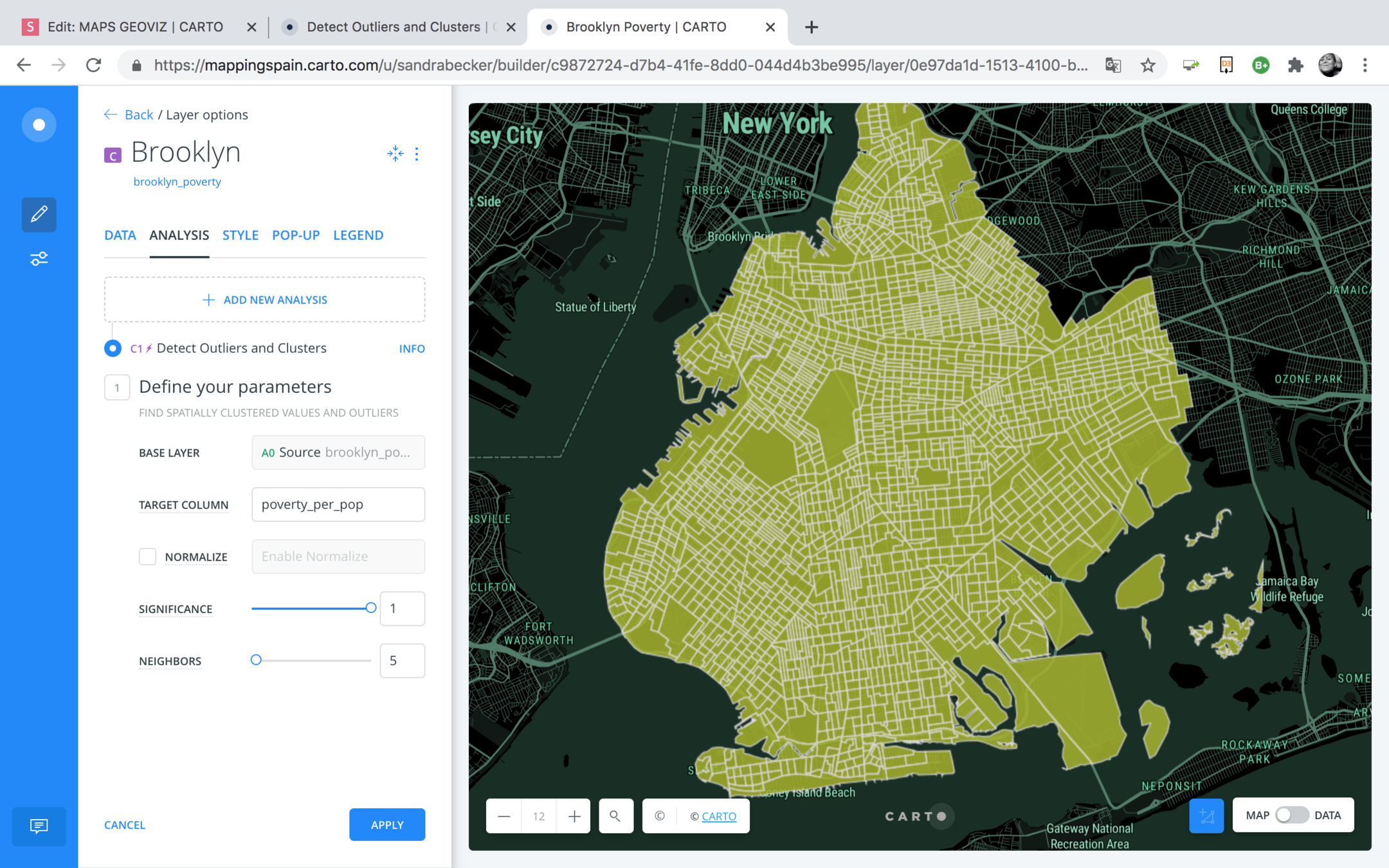Image resolution: width=1389 pixels, height=868 pixels.
Task: Enable the Normalize checkbox
Action: coord(147,556)
